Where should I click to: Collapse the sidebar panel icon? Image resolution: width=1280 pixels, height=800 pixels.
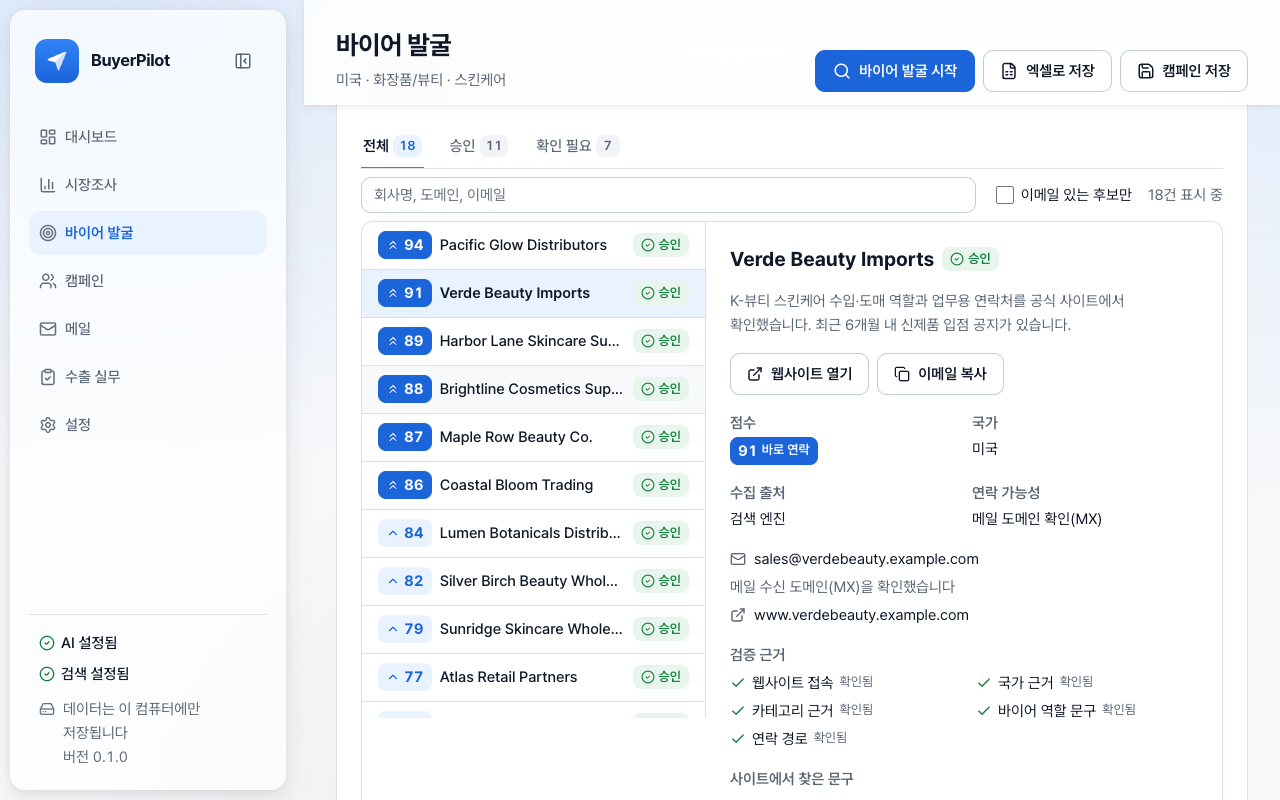pyautogui.click(x=243, y=61)
